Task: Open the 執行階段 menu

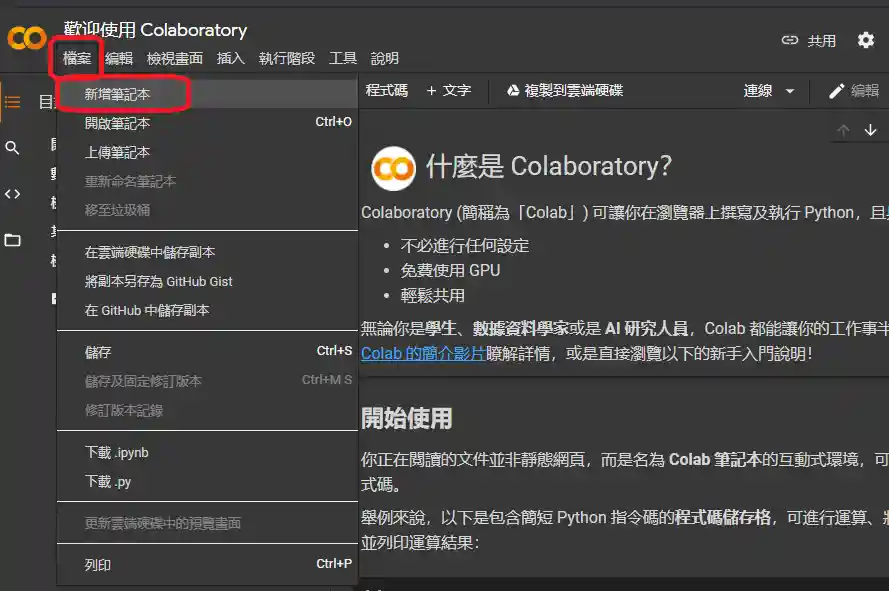Action: click(x=287, y=58)
